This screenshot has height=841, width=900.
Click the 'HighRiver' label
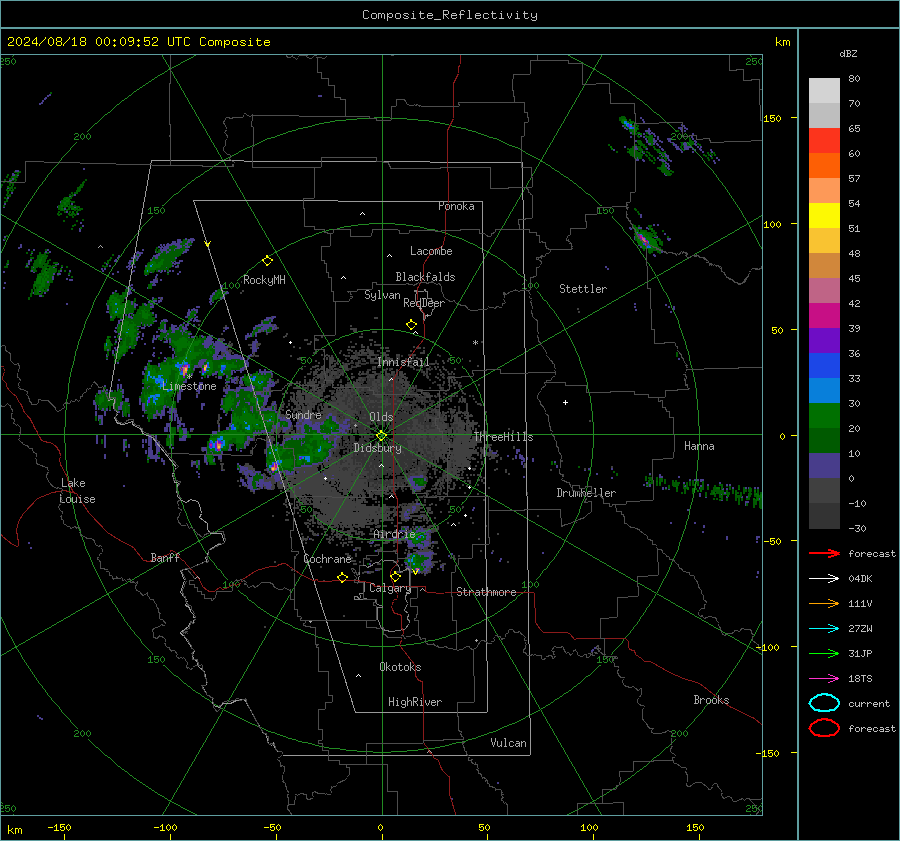point(415,702)
